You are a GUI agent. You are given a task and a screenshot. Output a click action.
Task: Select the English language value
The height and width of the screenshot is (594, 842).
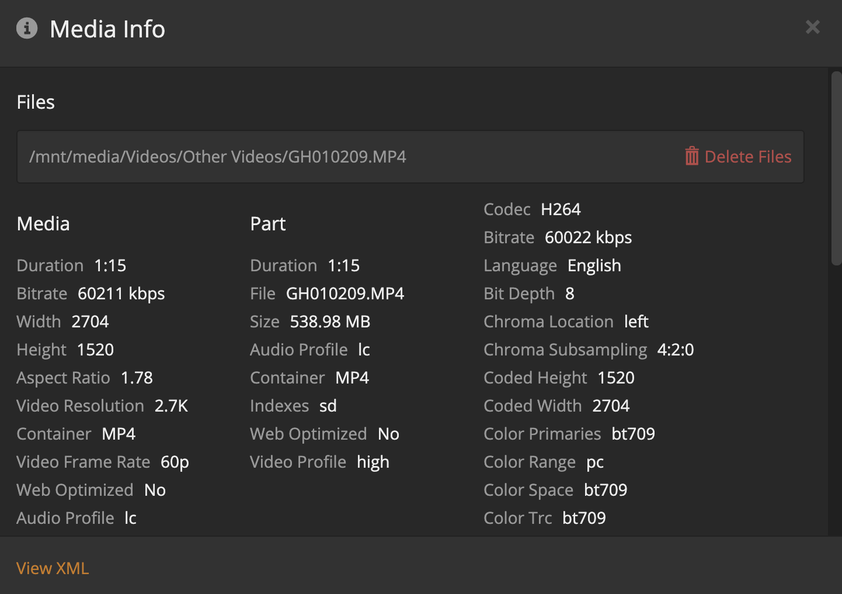point(594,266)
